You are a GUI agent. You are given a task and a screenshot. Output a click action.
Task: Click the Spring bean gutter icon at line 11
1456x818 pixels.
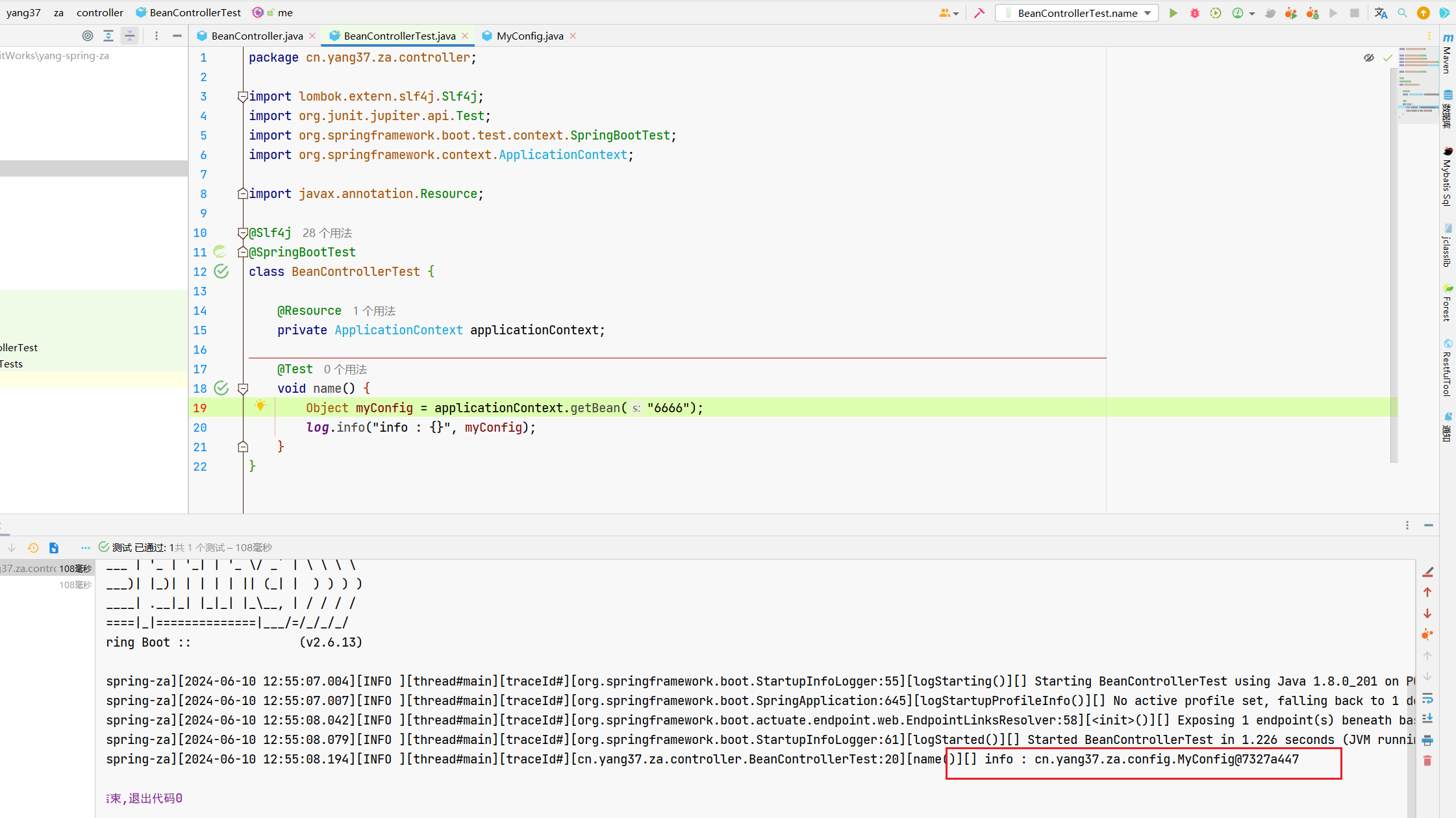220,252
